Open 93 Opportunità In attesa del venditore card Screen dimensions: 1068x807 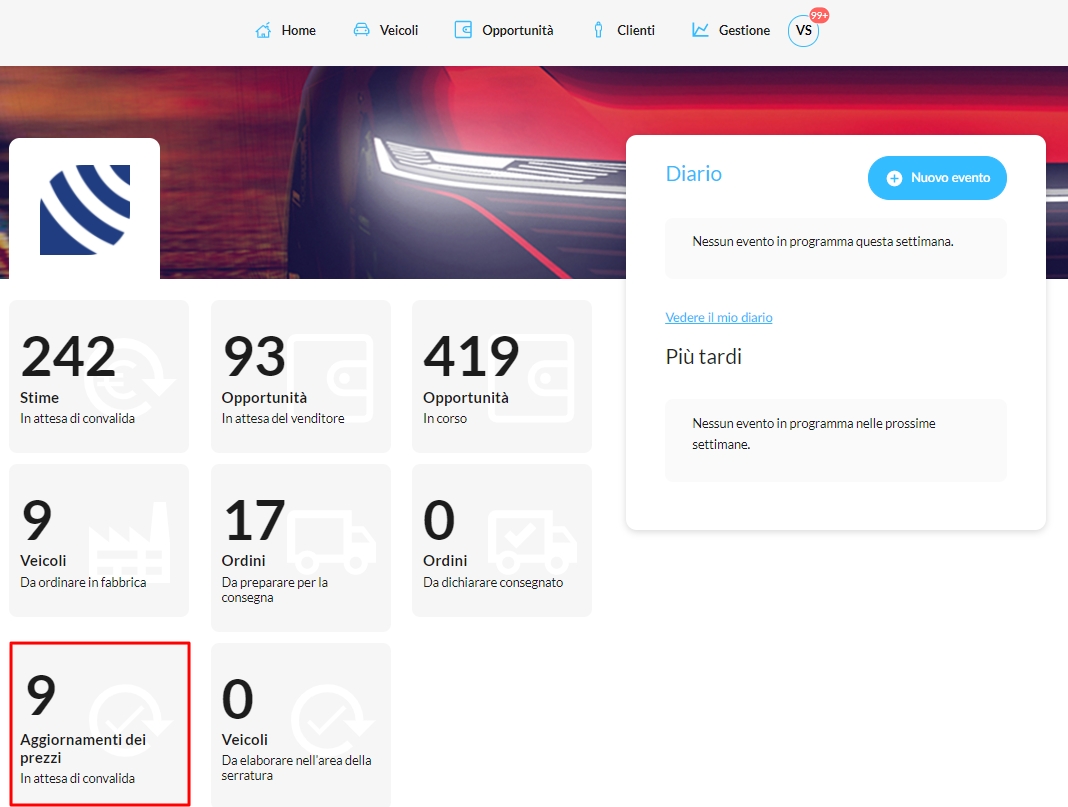pos(300,376)
